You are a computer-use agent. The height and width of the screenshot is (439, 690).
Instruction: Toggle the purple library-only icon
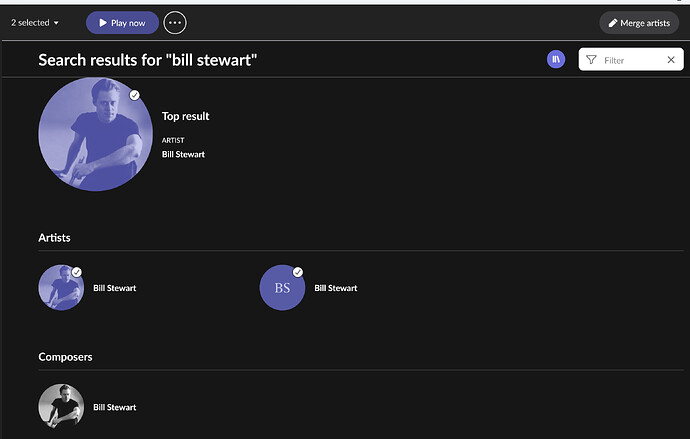pos(556,60)
